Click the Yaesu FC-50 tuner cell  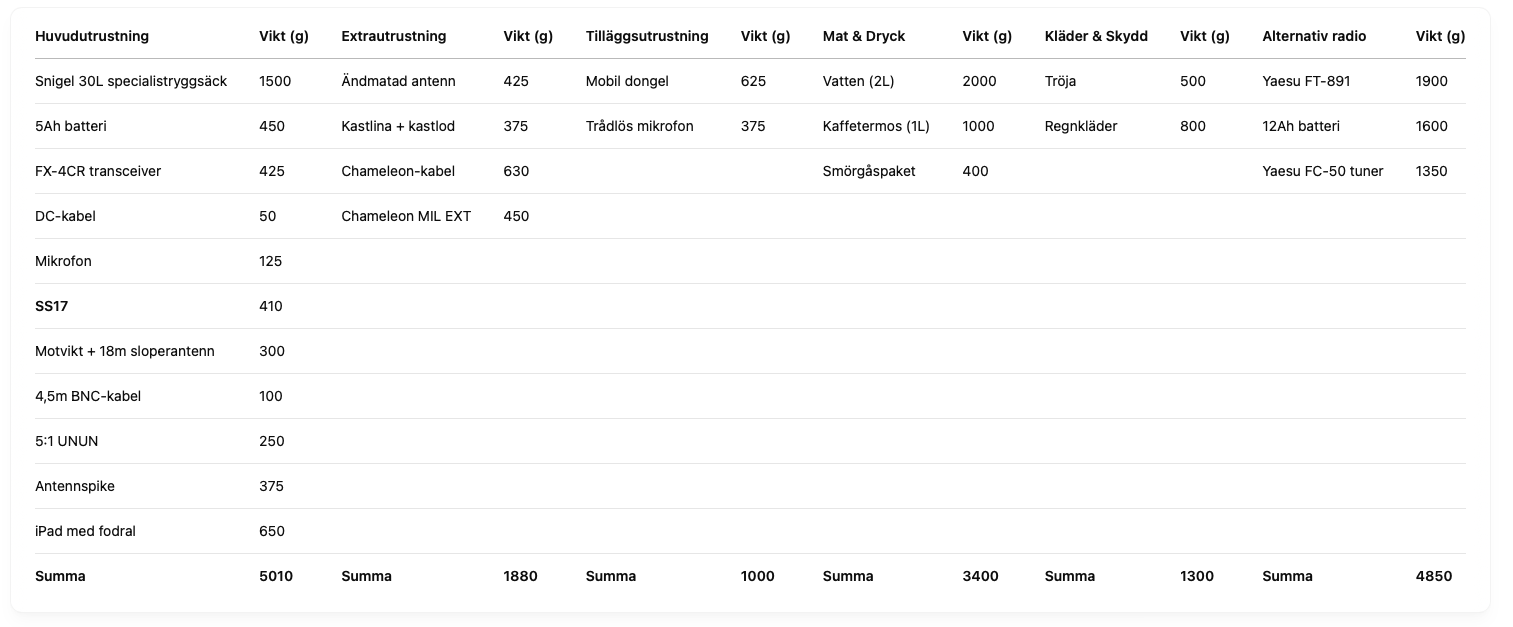click(x=1323, y=171)
